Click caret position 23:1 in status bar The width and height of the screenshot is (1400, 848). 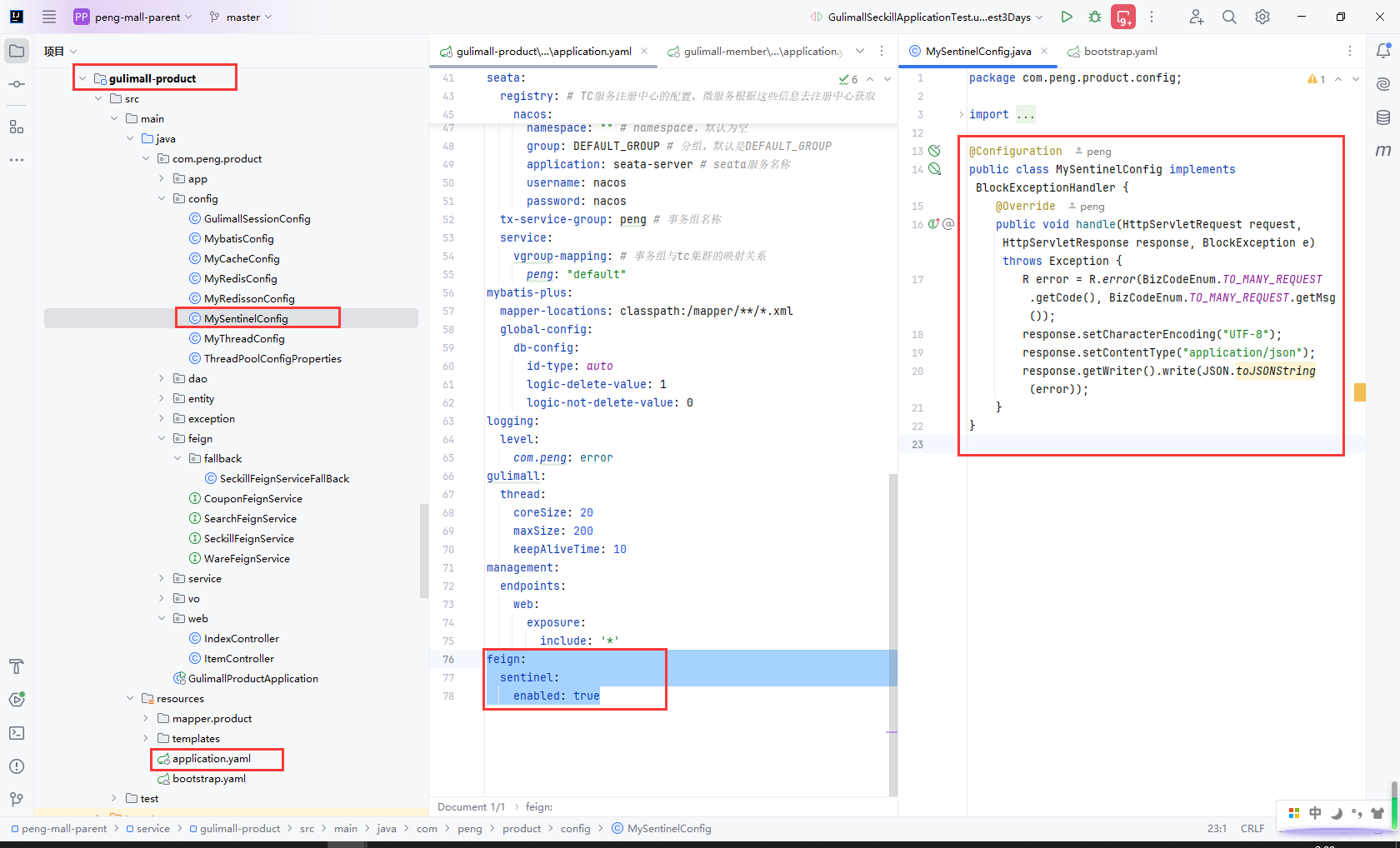[x=1217, y=828]
